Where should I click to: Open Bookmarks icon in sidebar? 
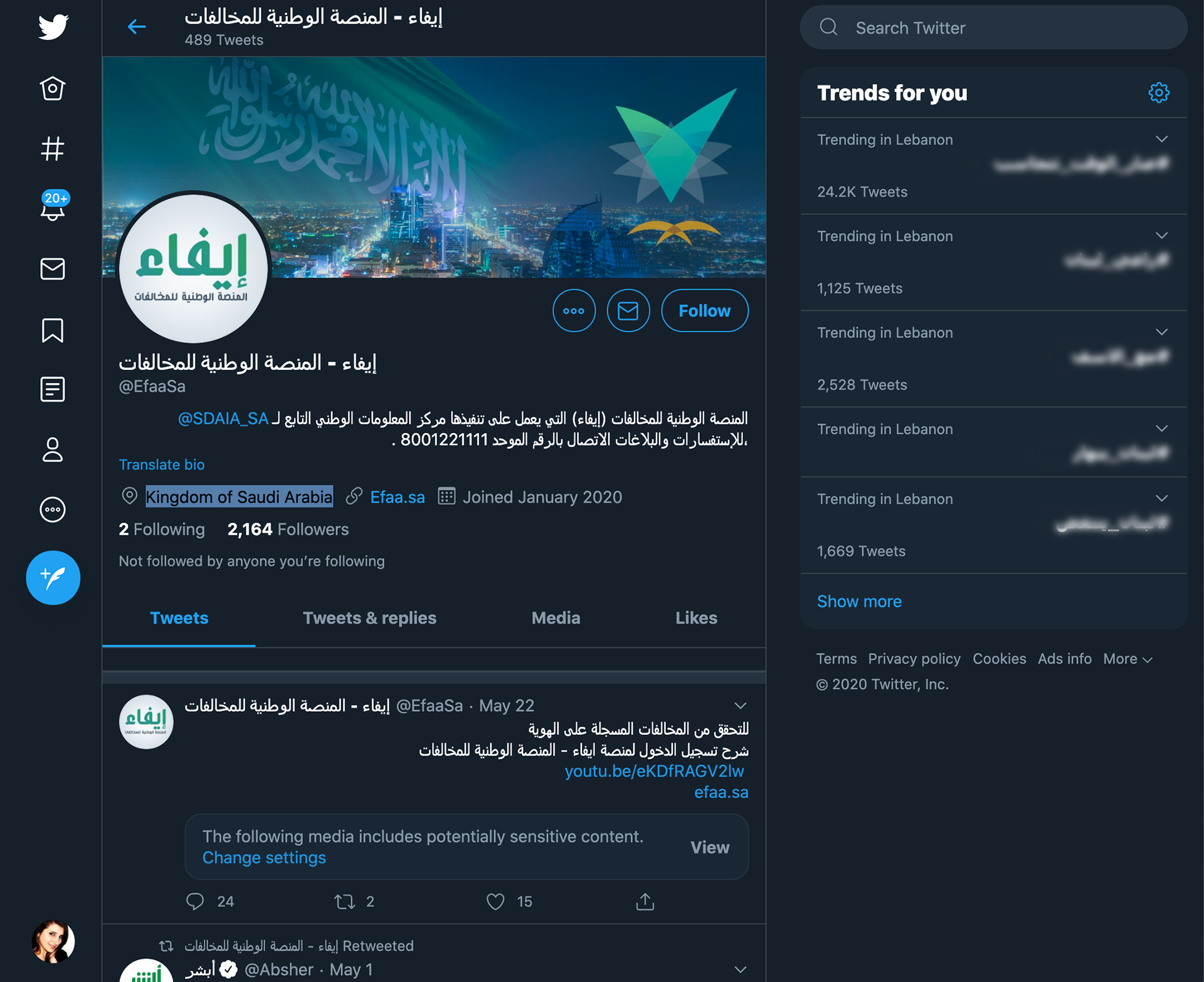(x=53, y=330)
